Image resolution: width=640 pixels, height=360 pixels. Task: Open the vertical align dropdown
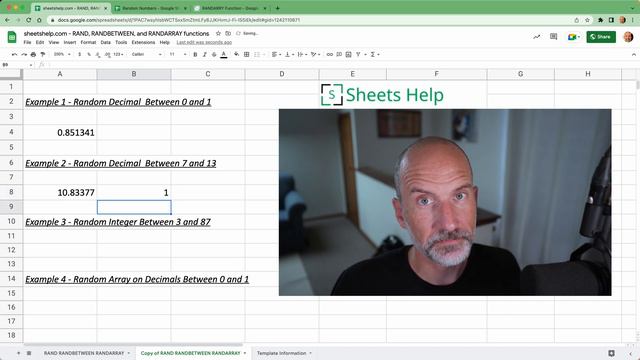[x=289, y=54]
